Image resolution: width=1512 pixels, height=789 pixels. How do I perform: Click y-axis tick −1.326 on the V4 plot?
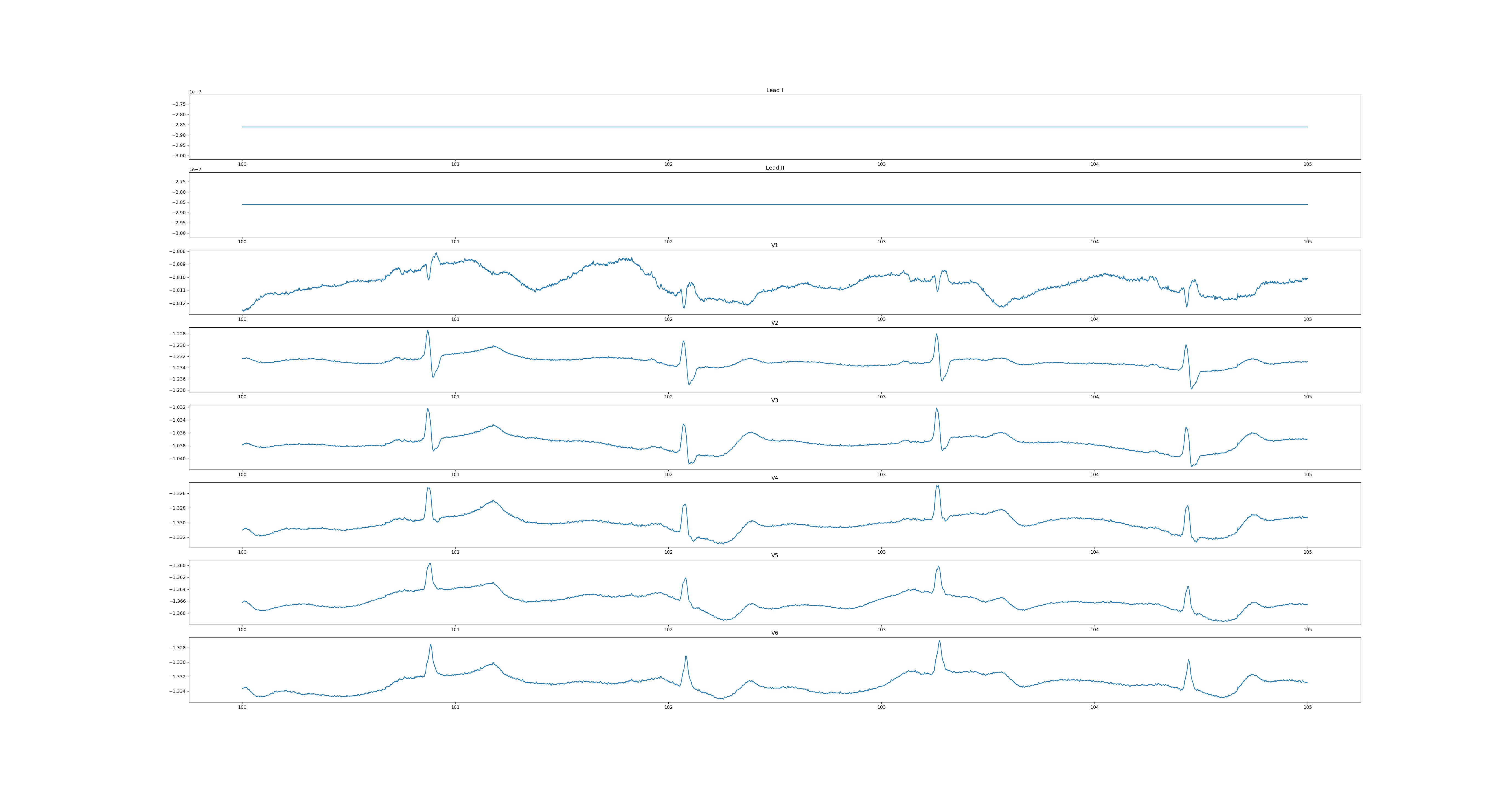(177, 494)
